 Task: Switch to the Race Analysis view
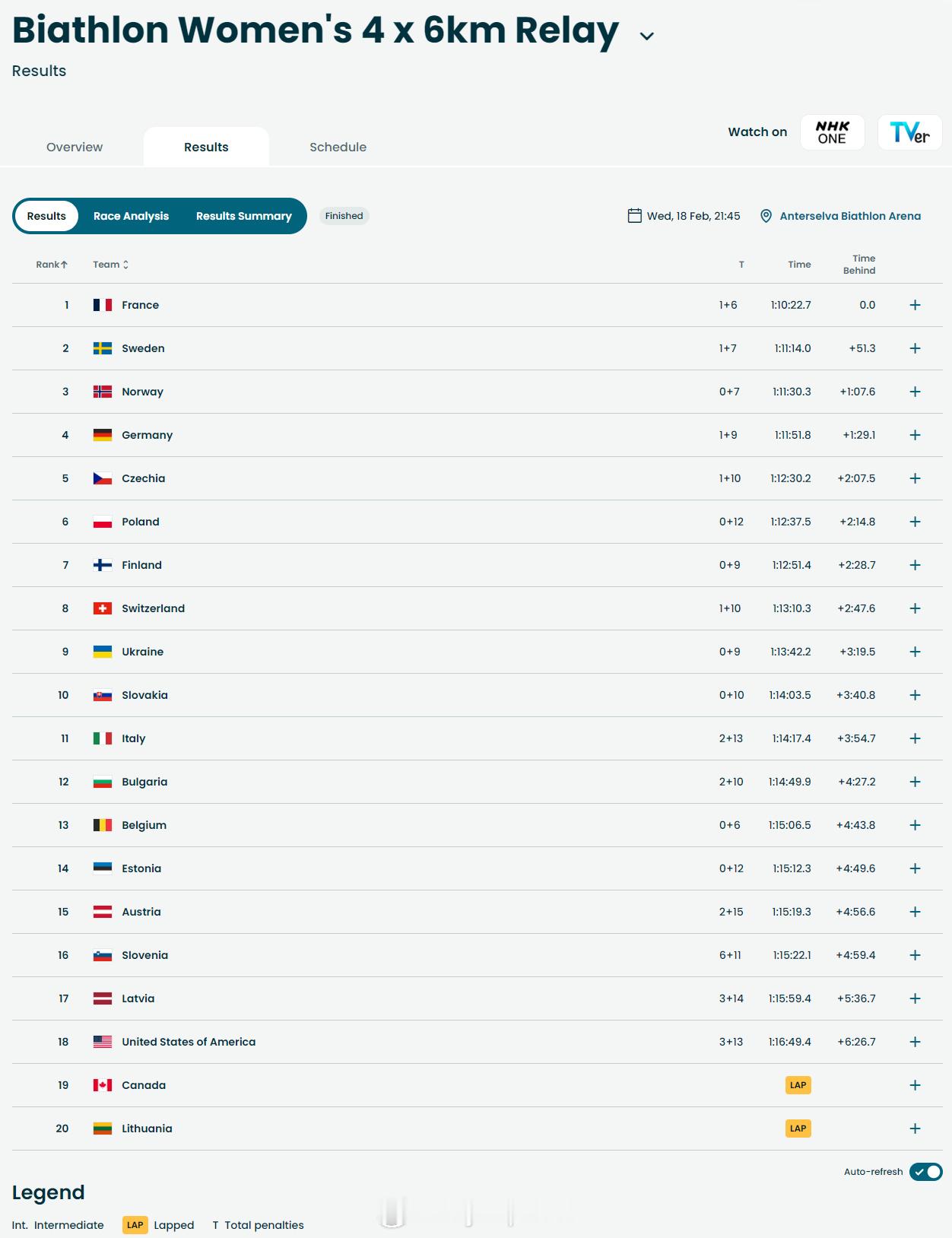131,216
